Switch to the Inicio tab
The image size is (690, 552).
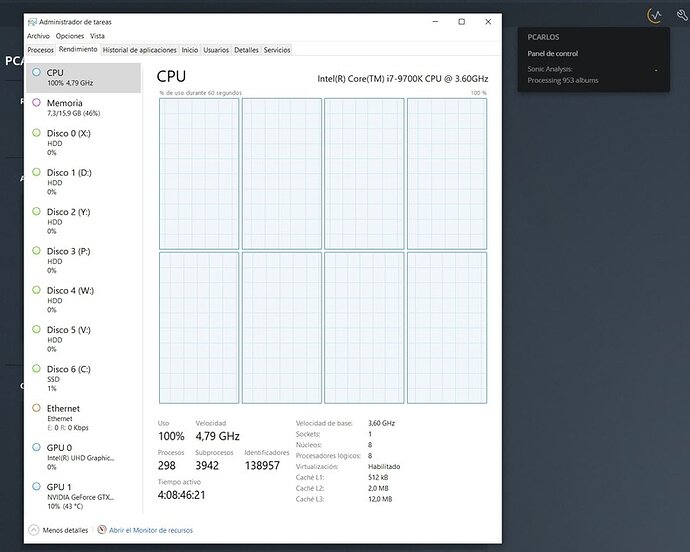tap(190, 50)
